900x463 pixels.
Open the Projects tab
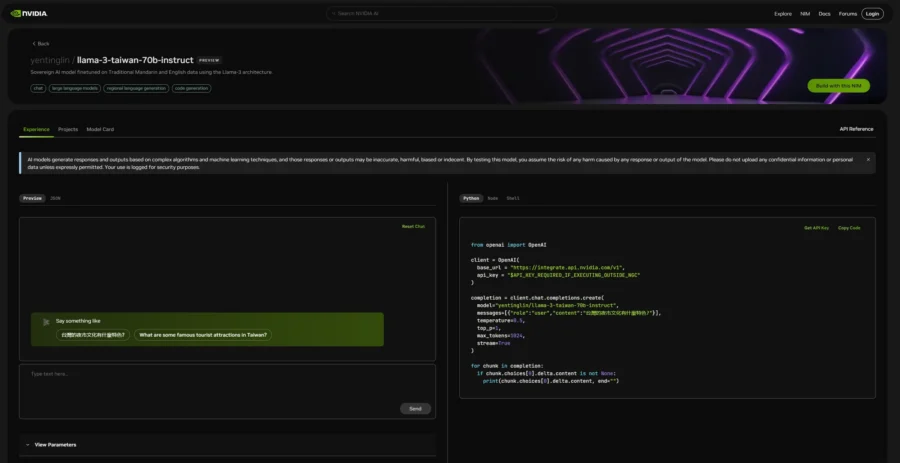coord(68,130)
